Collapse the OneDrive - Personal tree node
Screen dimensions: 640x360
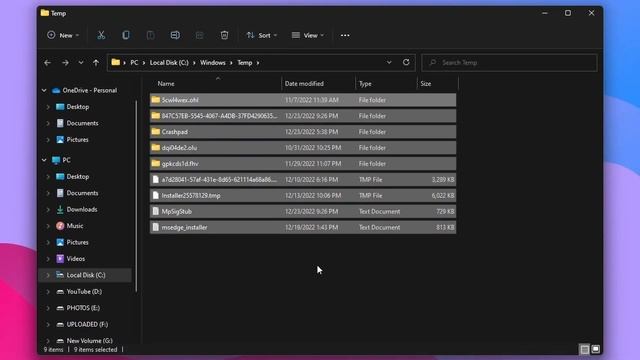coord(44,91)
